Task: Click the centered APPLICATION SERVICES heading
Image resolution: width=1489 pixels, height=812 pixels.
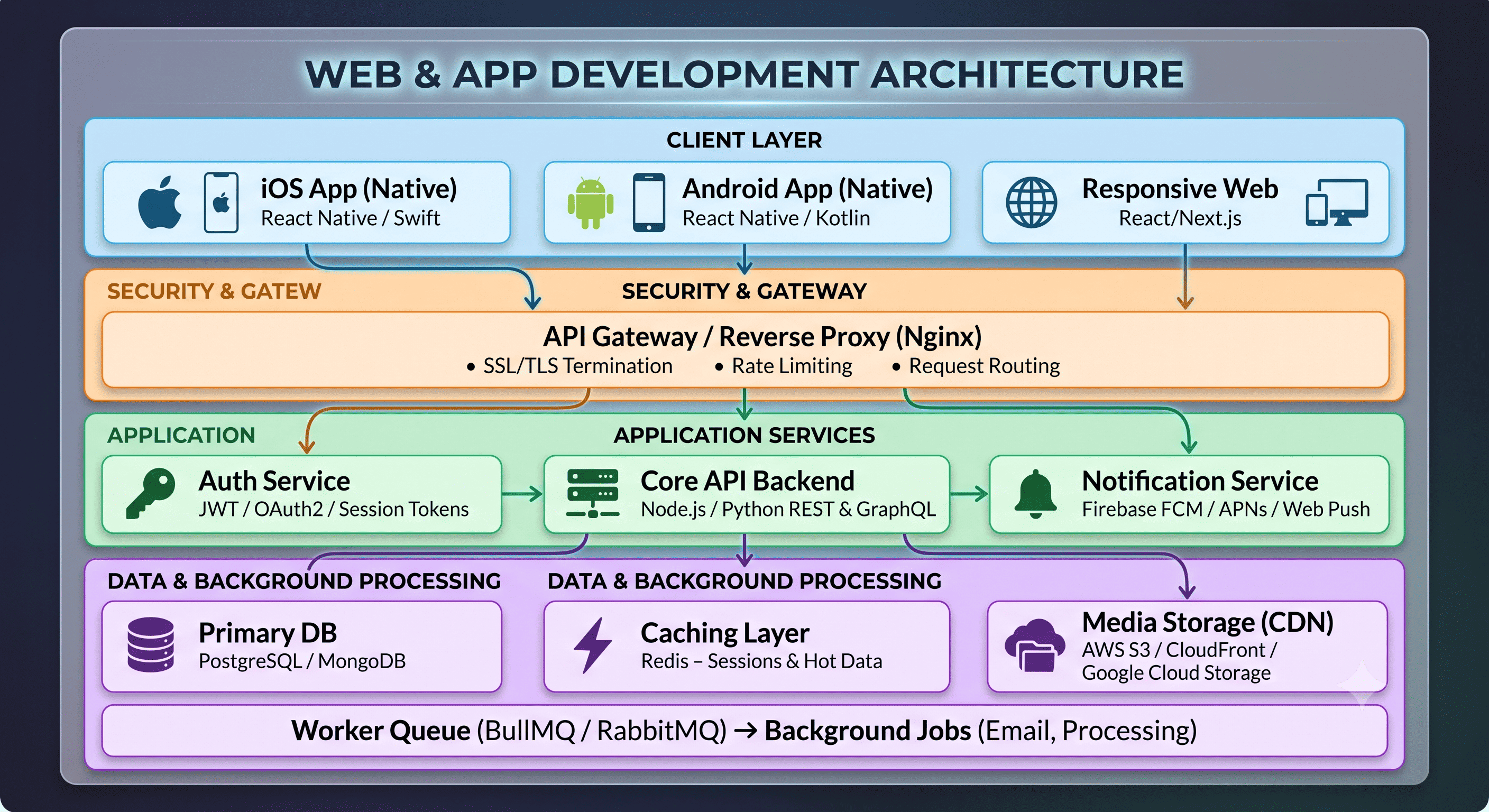Action: [744, 435]
